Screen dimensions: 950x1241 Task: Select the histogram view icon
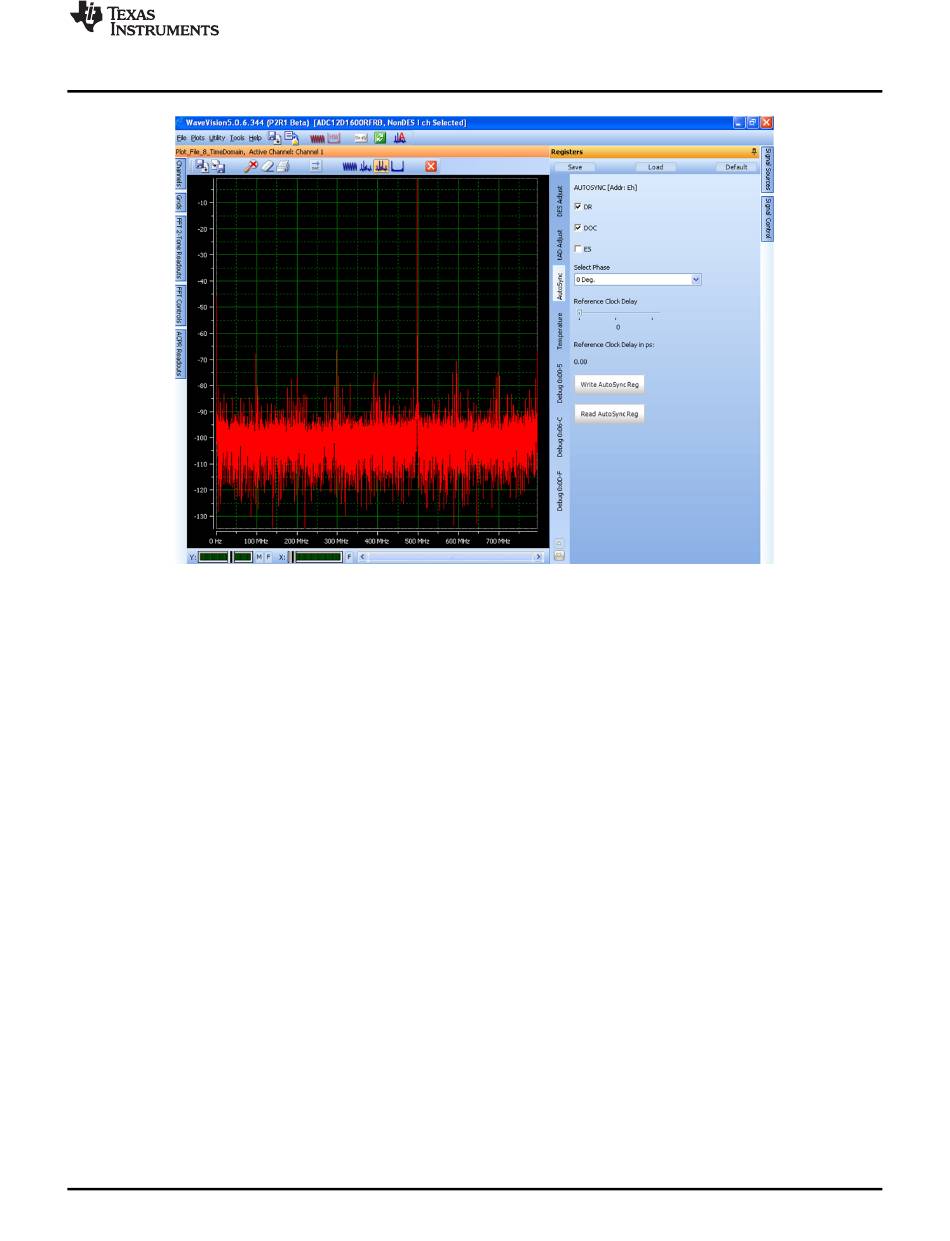[398, 166]
